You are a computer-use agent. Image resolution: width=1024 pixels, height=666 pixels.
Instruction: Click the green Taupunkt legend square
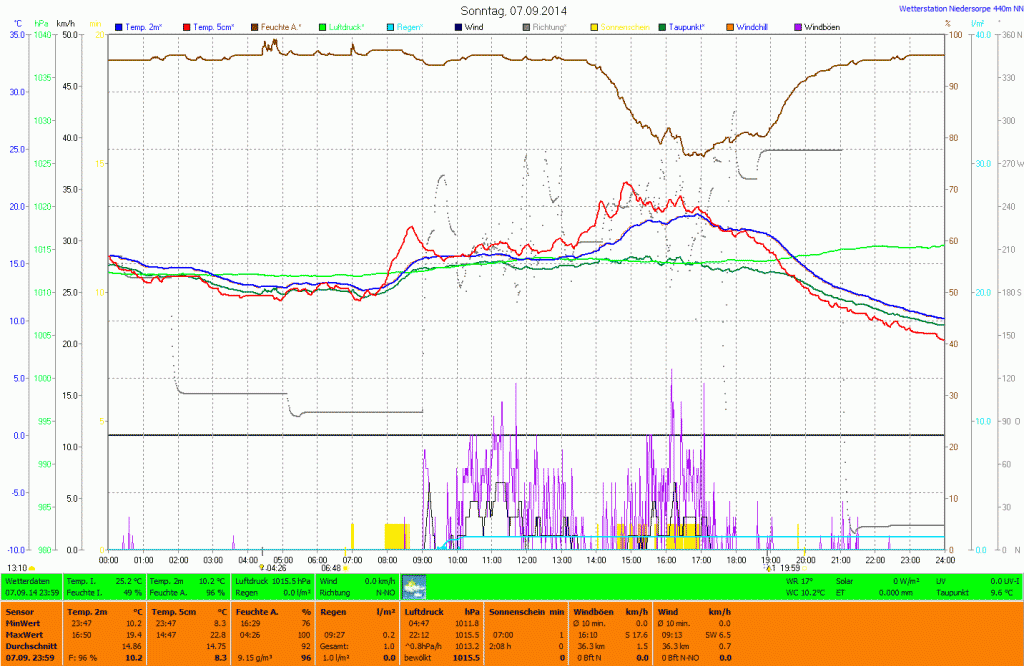click(664, 26)
